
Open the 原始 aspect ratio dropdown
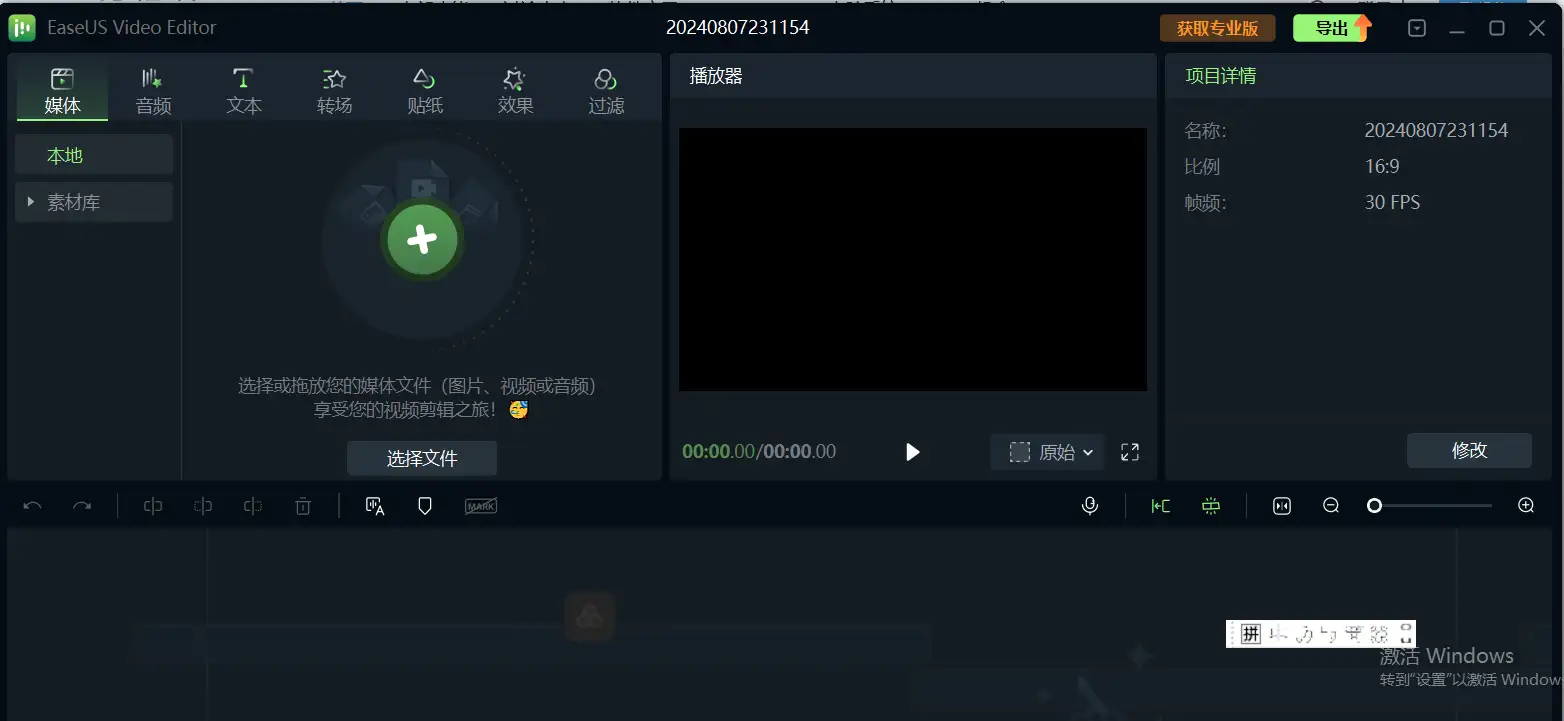(1050, 452)
